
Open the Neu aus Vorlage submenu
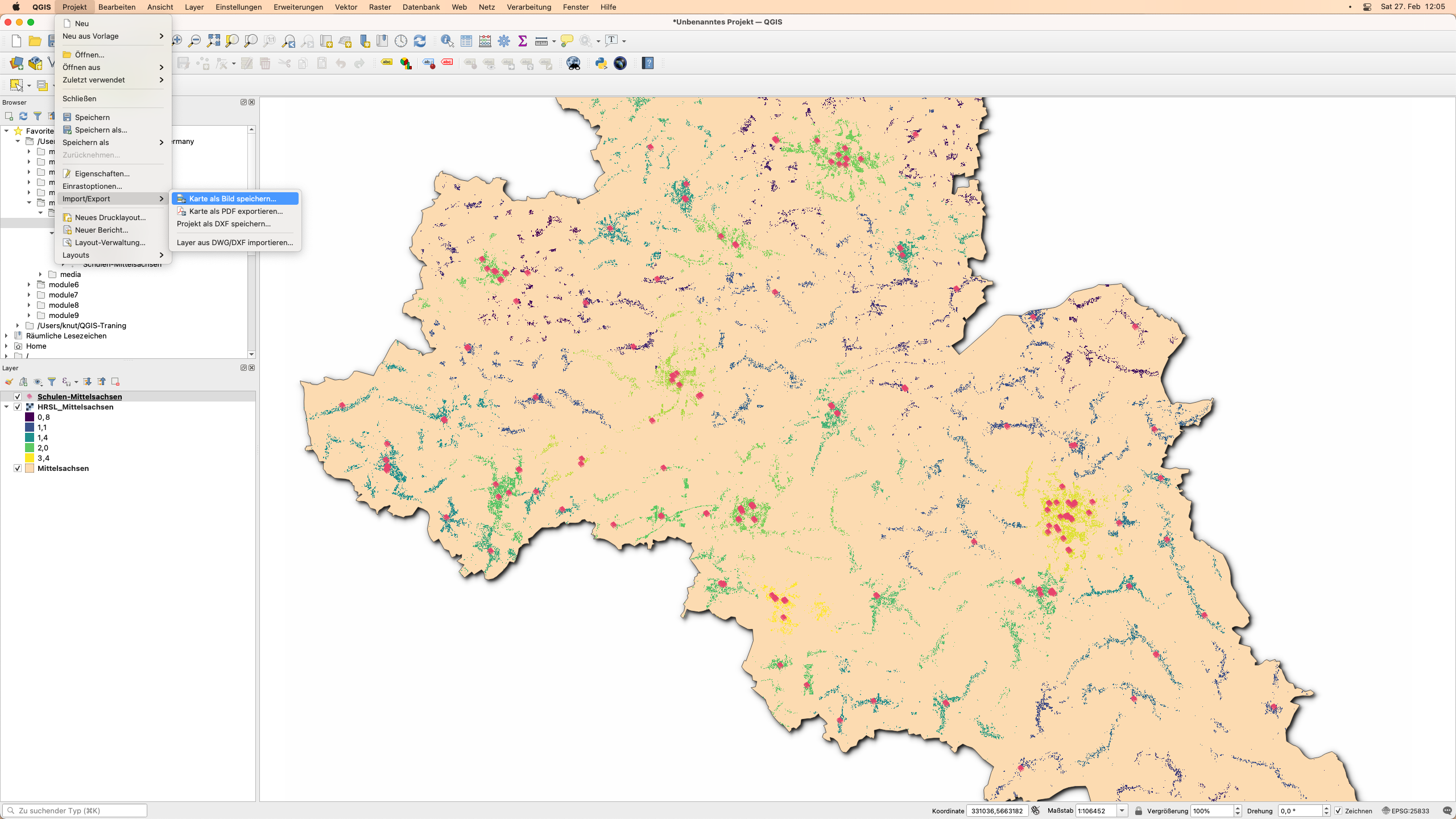click(x=113, y=36)
